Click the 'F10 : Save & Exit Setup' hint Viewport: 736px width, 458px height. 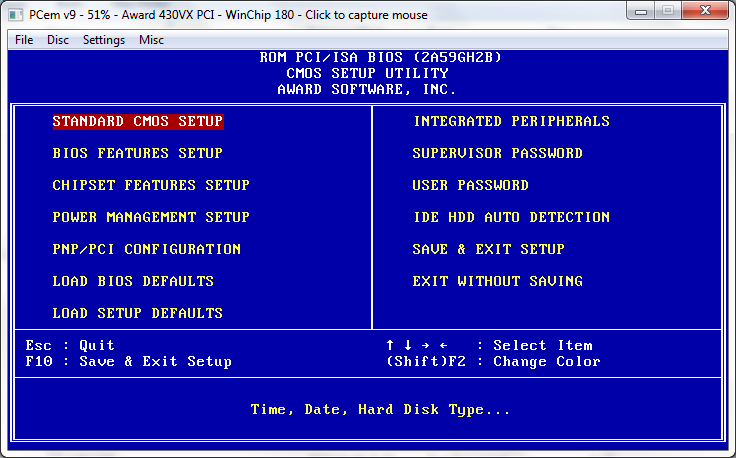(129, 362)
